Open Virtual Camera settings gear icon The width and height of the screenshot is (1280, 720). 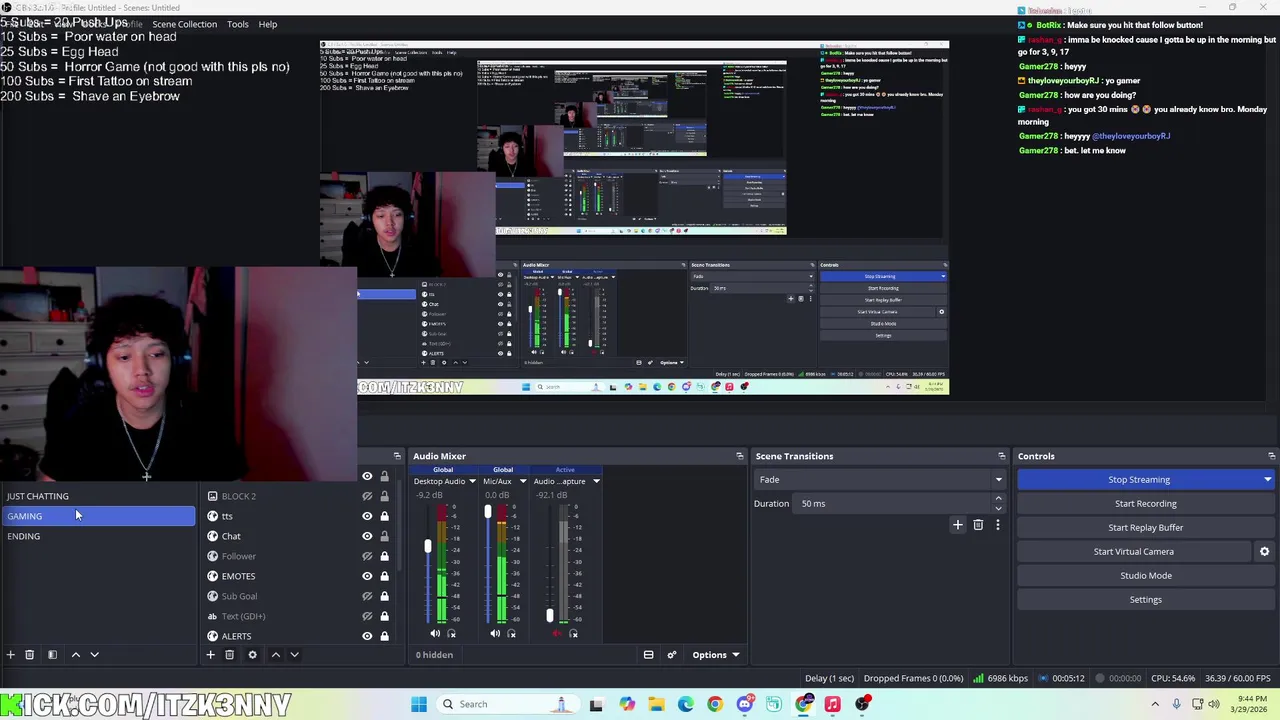click(1264, 551)
